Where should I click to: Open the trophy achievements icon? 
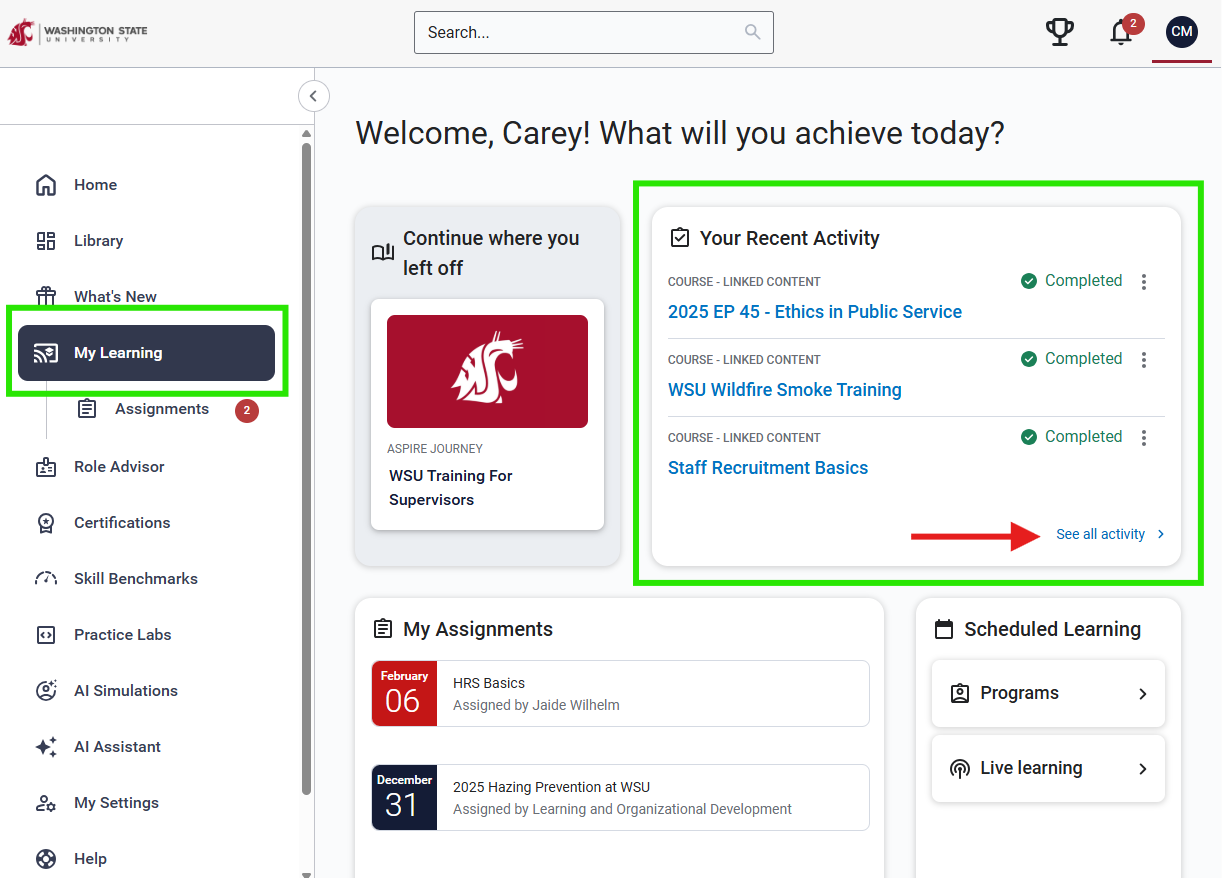point(1060,32)
